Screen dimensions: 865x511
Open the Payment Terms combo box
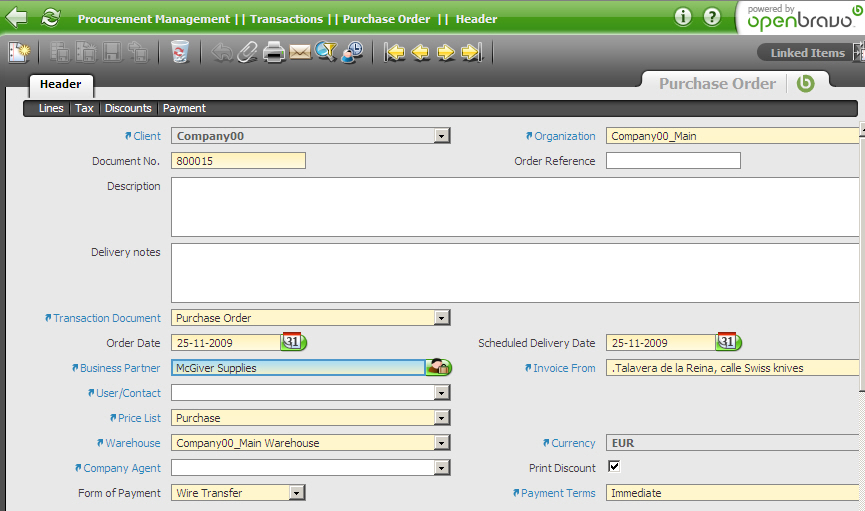pos(733,493)
